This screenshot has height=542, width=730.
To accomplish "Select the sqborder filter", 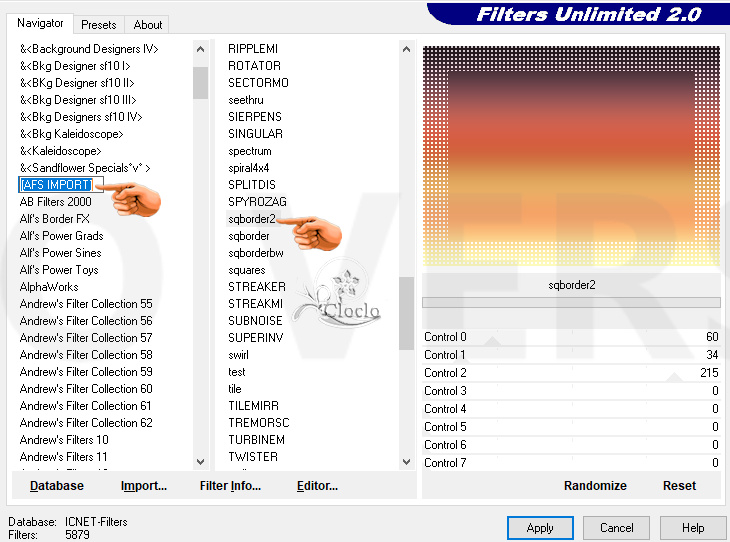I will (249, 236).
